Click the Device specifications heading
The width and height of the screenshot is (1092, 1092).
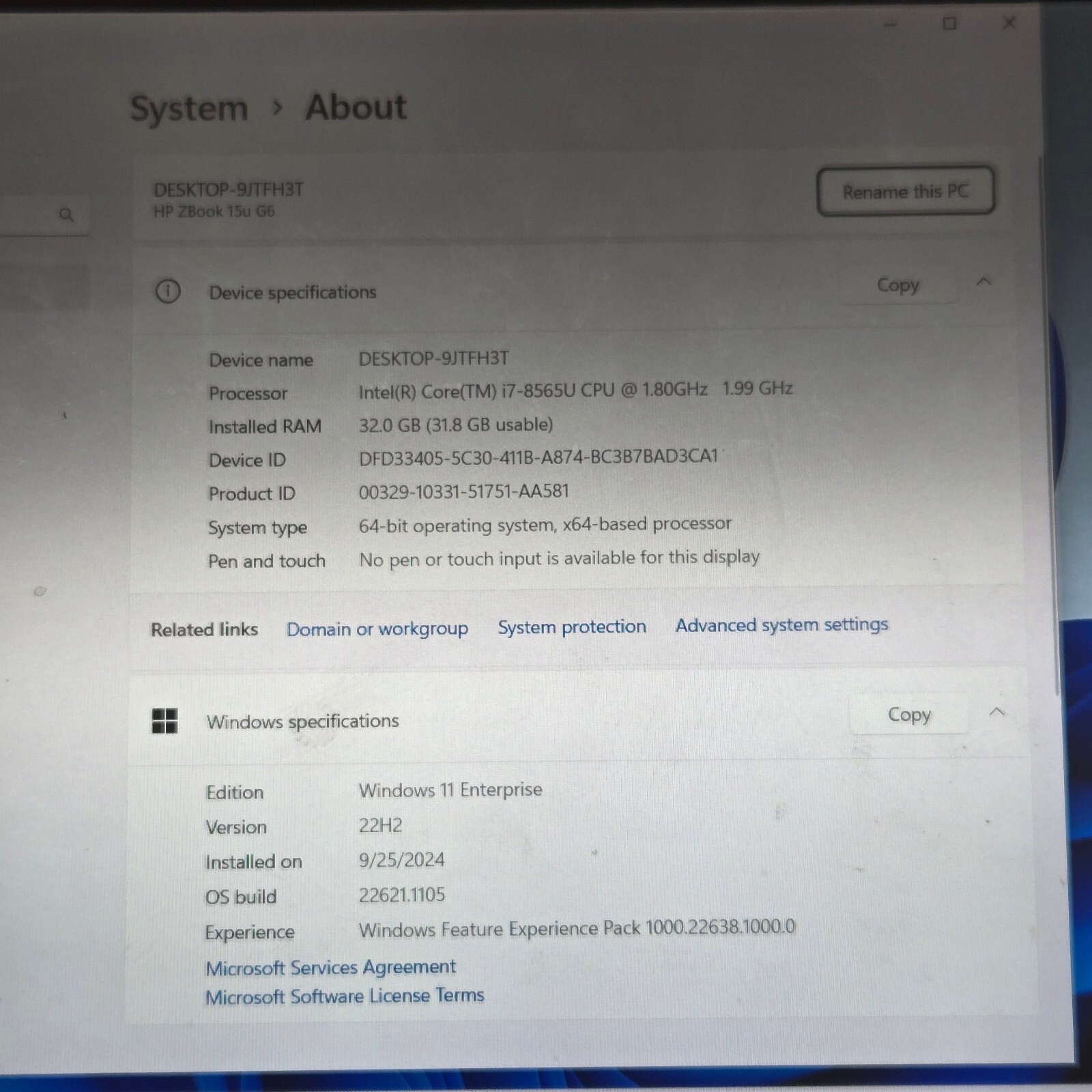point(293,292)
